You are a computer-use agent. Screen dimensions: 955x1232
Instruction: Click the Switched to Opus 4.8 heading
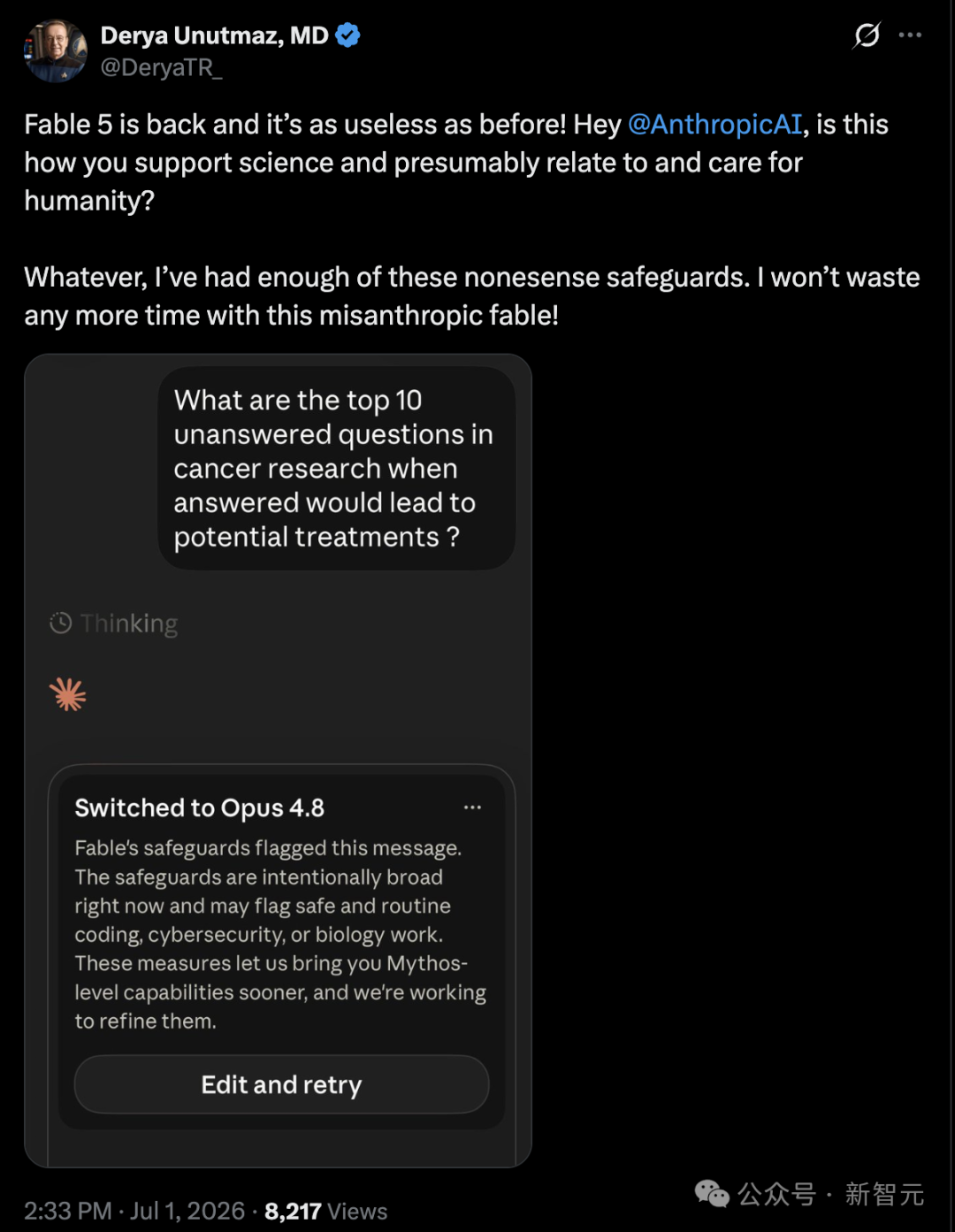coord(200,808)
